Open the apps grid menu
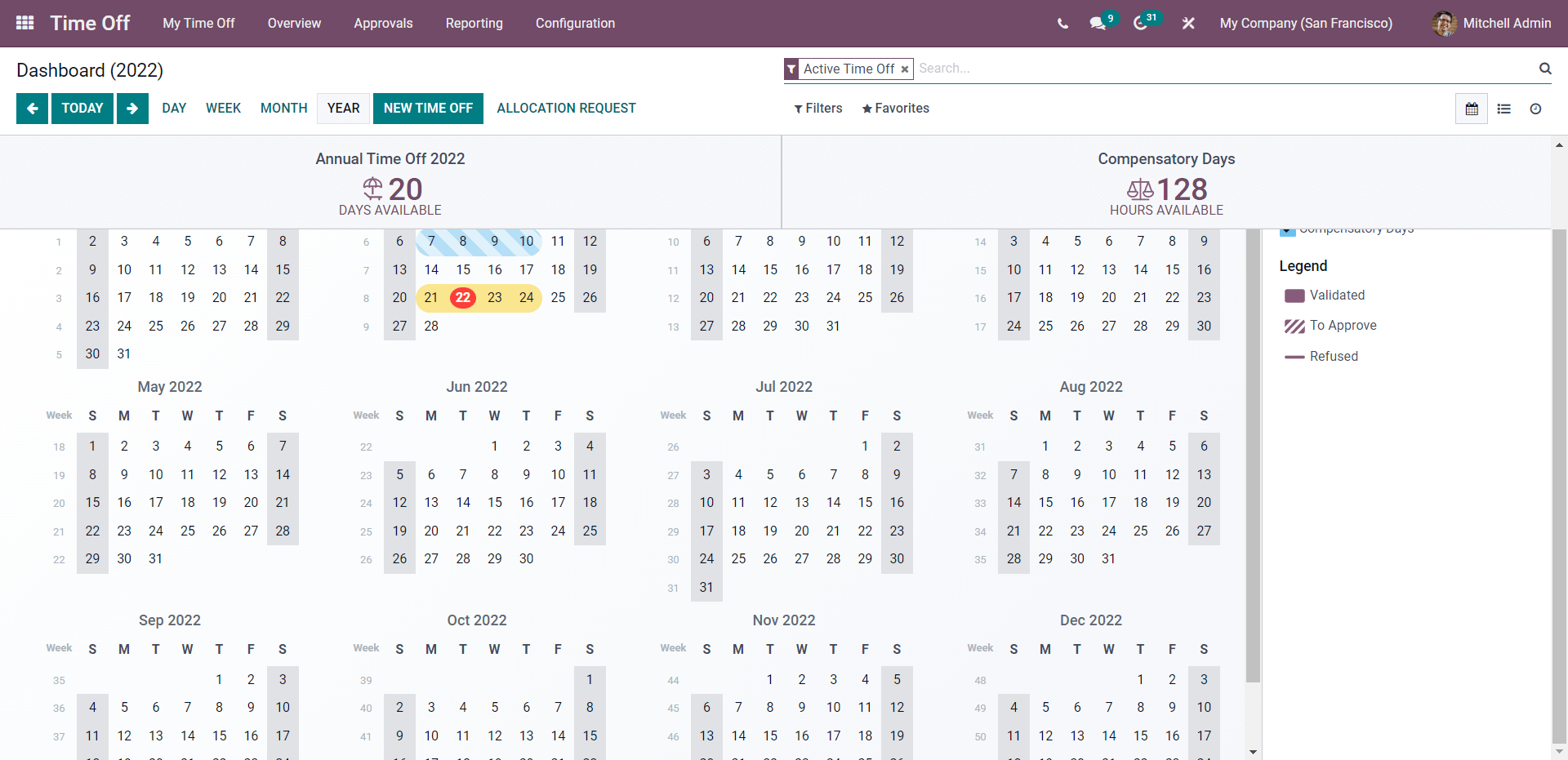This screenshot has width=1568, height=760. (x=25, y=23)
